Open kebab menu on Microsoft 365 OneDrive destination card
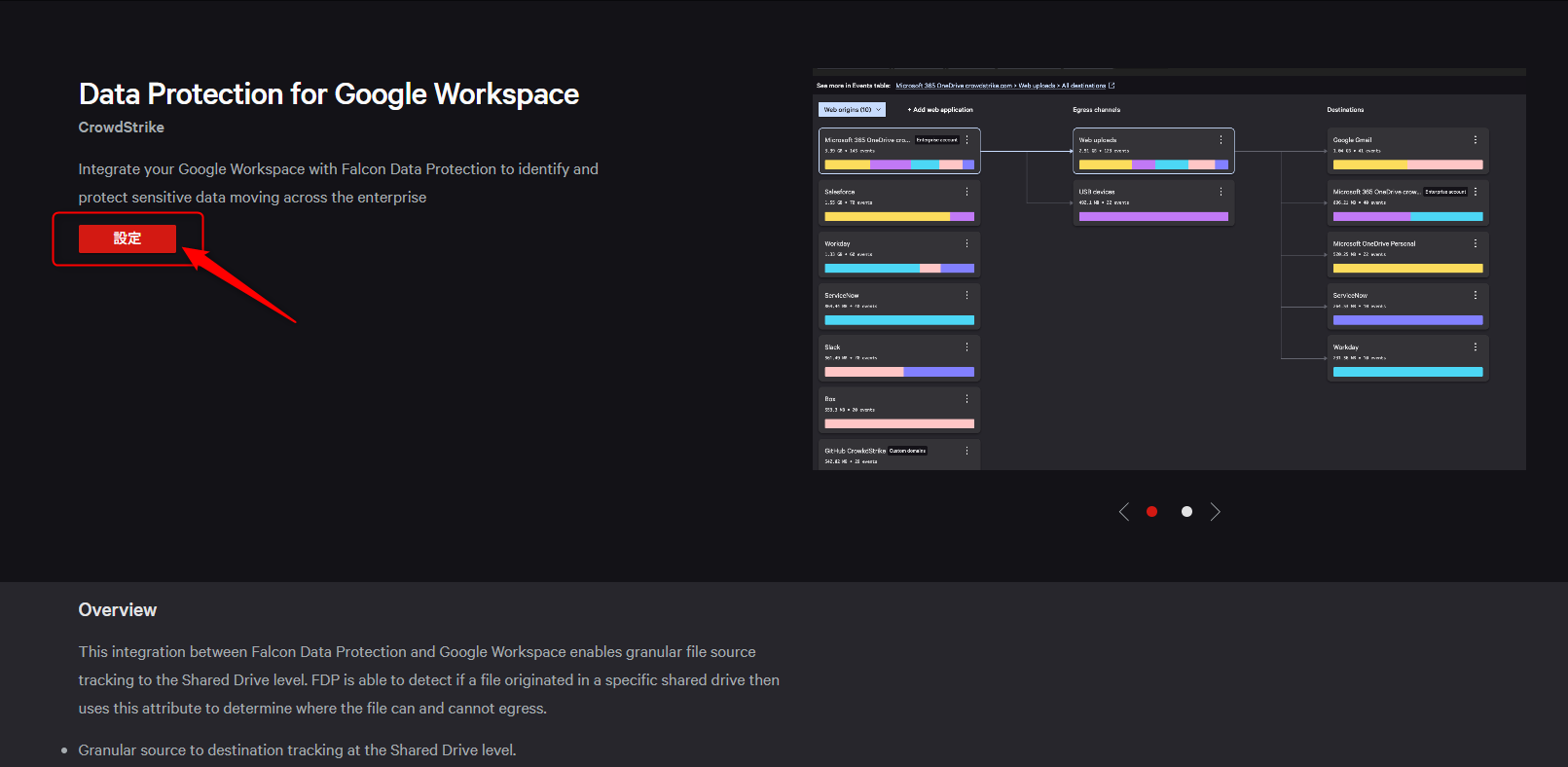Screen dimensions: 1568x767 point(1476,192)
